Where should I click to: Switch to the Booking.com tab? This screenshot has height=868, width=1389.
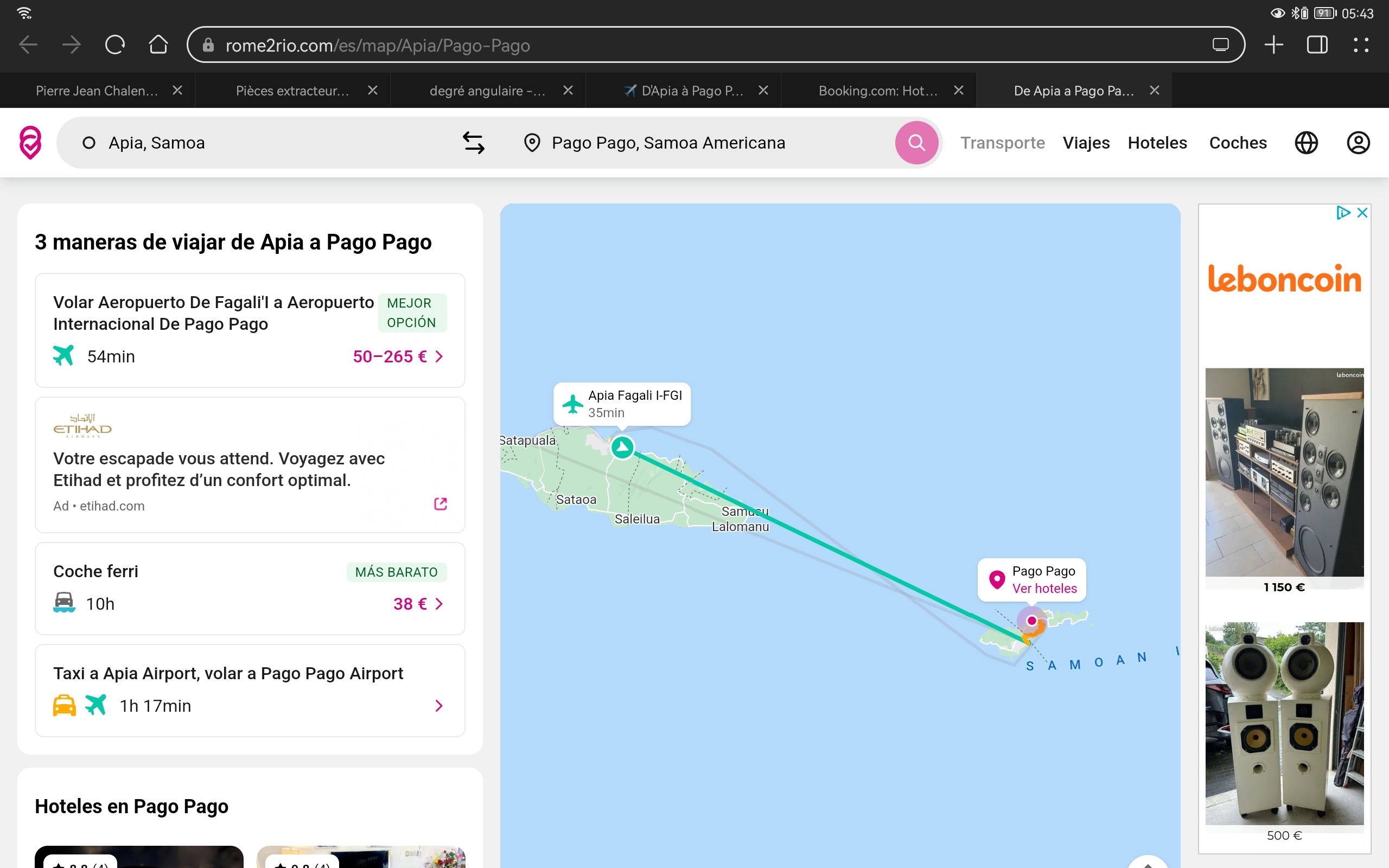[877, 91]
